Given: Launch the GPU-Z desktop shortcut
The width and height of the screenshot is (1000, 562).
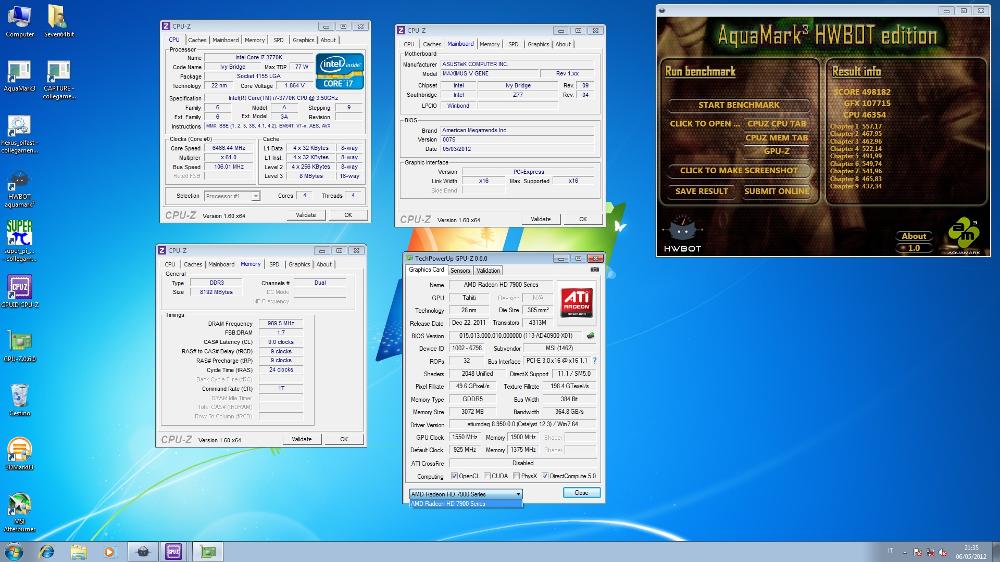Looking at the screenshot, I should click(x=19, y=346).
